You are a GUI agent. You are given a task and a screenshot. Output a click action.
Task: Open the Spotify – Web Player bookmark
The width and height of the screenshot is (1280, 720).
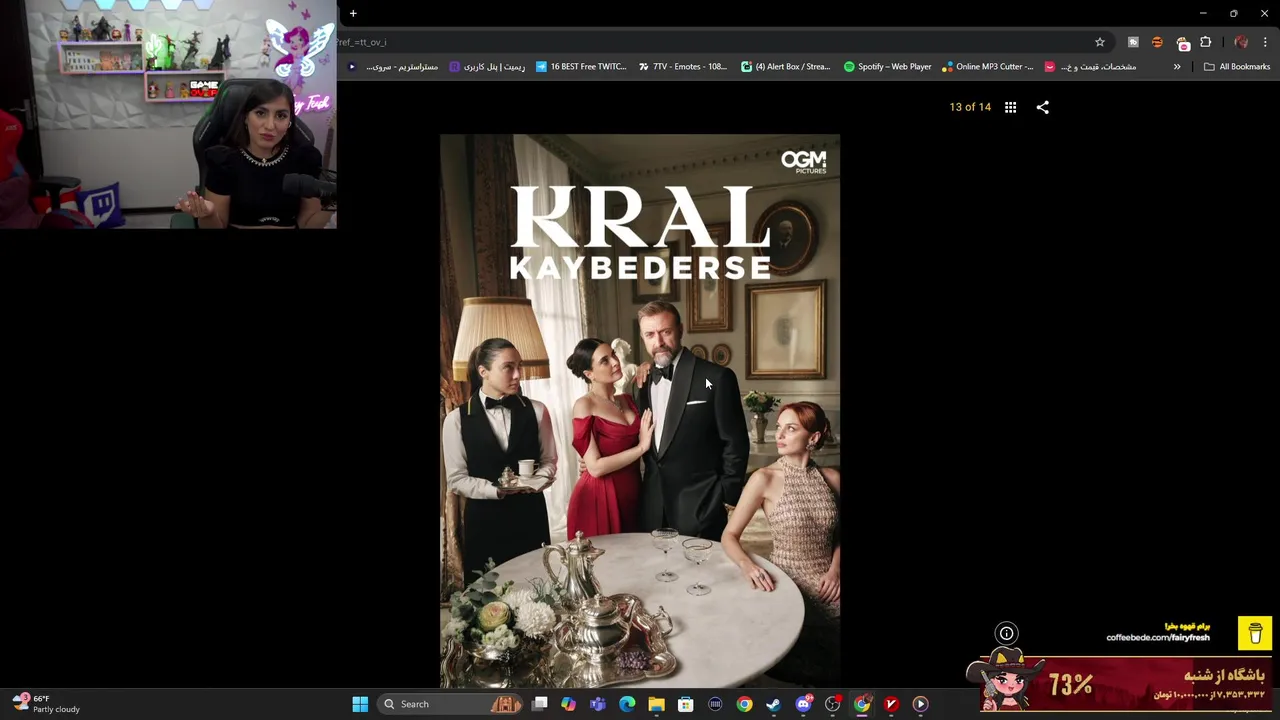pos(888,67)
